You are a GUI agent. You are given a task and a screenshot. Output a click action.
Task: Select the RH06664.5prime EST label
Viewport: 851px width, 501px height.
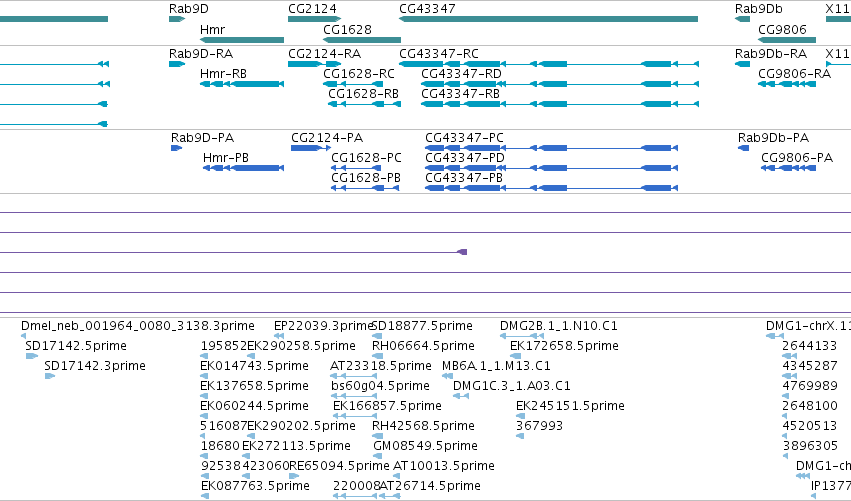423,346
